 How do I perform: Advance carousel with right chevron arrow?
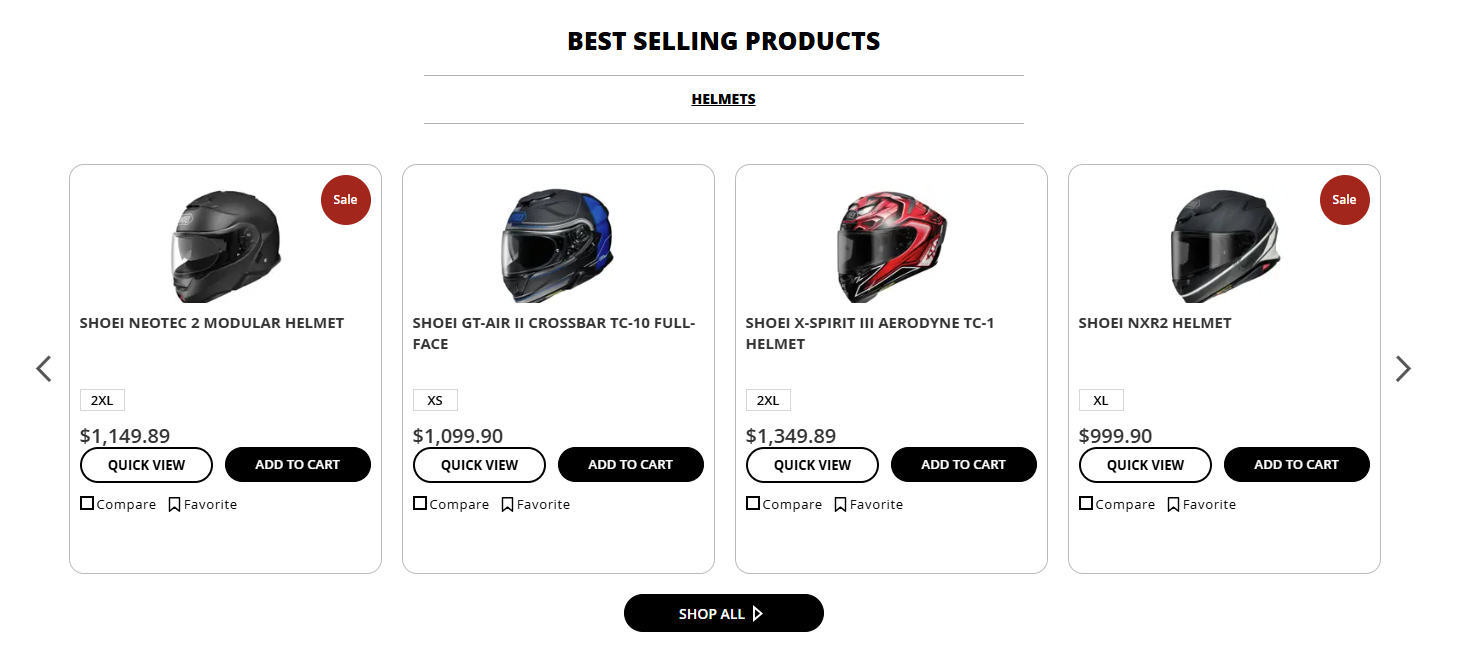1403,369
